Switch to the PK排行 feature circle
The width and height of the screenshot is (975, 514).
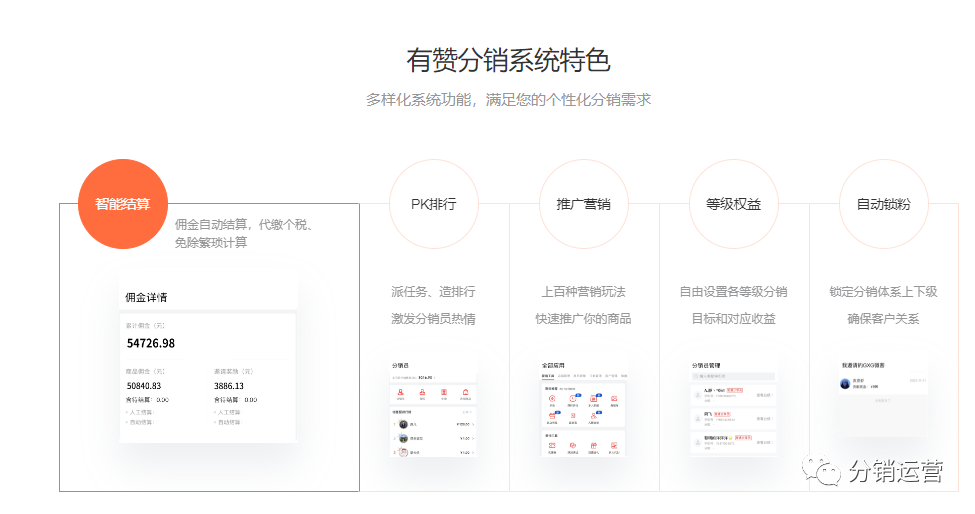pyautogui.click(x=433, y=204)
